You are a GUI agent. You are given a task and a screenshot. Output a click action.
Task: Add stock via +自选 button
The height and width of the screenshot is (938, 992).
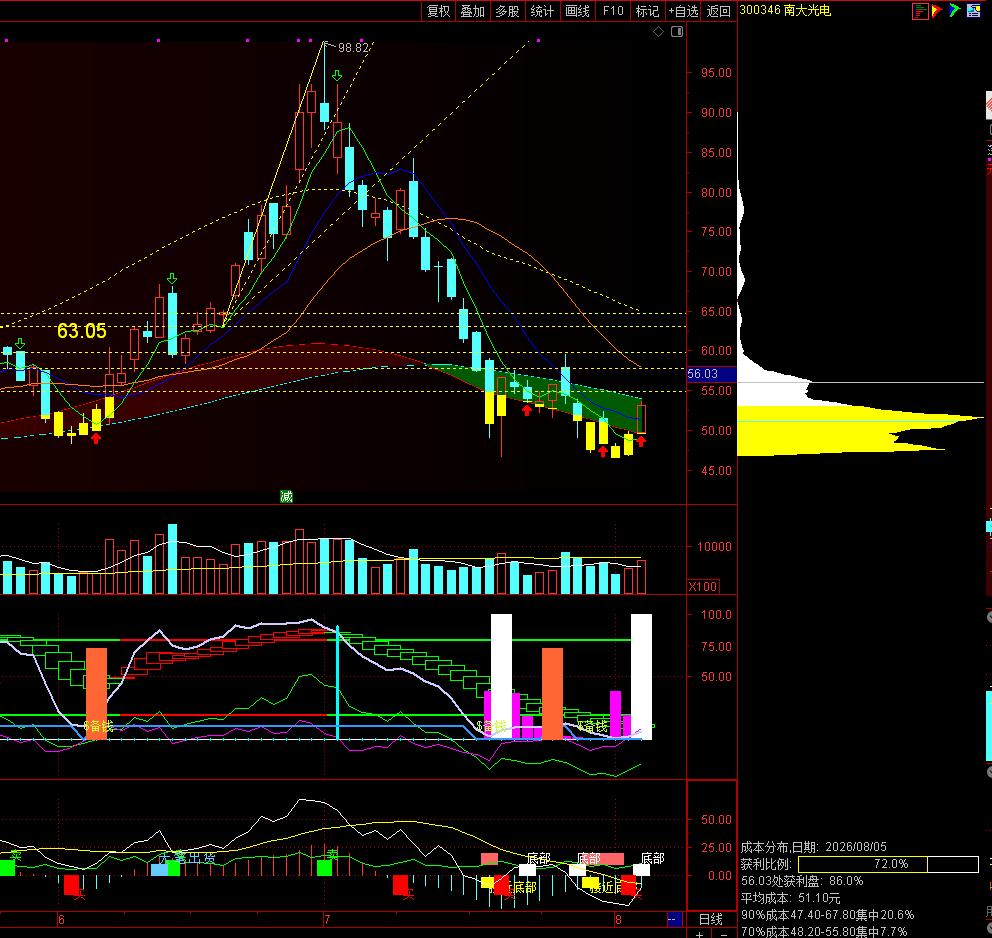pyautogui.click(x=683, y=11)
